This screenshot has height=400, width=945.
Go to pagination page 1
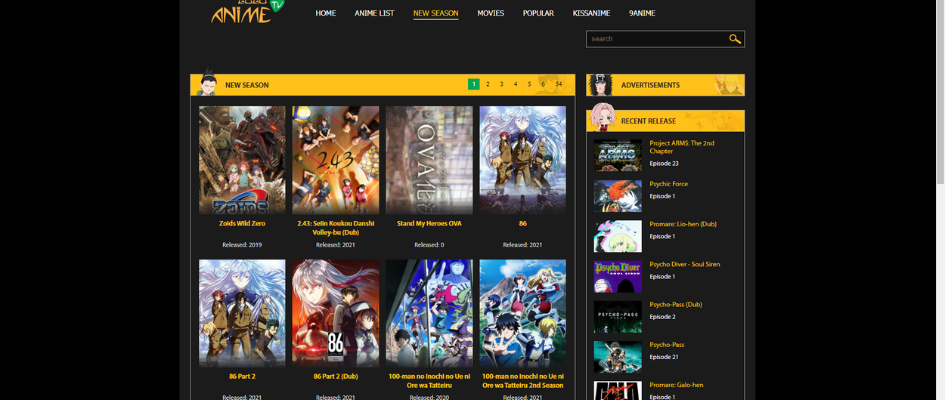pos(474,84)
